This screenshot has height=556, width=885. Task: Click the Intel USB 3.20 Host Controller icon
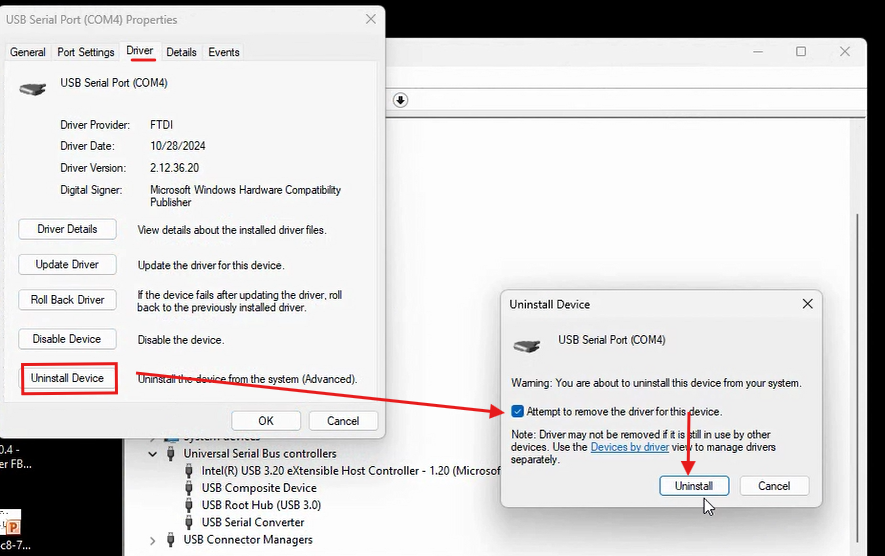click(x=190, y=471)
